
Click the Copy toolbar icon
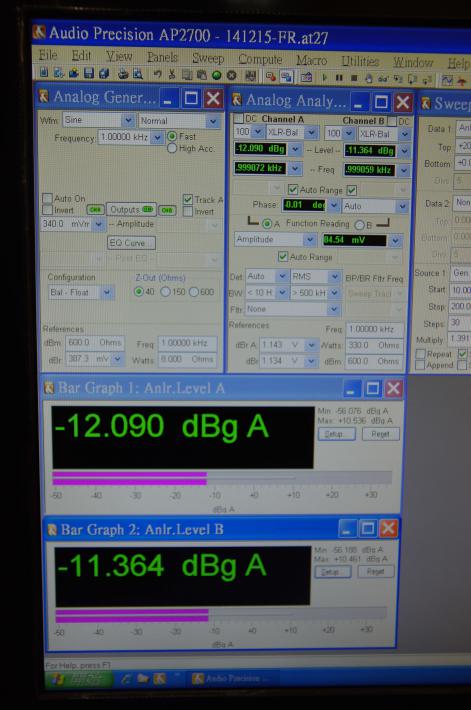pyautogui.click(x=187, y=76)
